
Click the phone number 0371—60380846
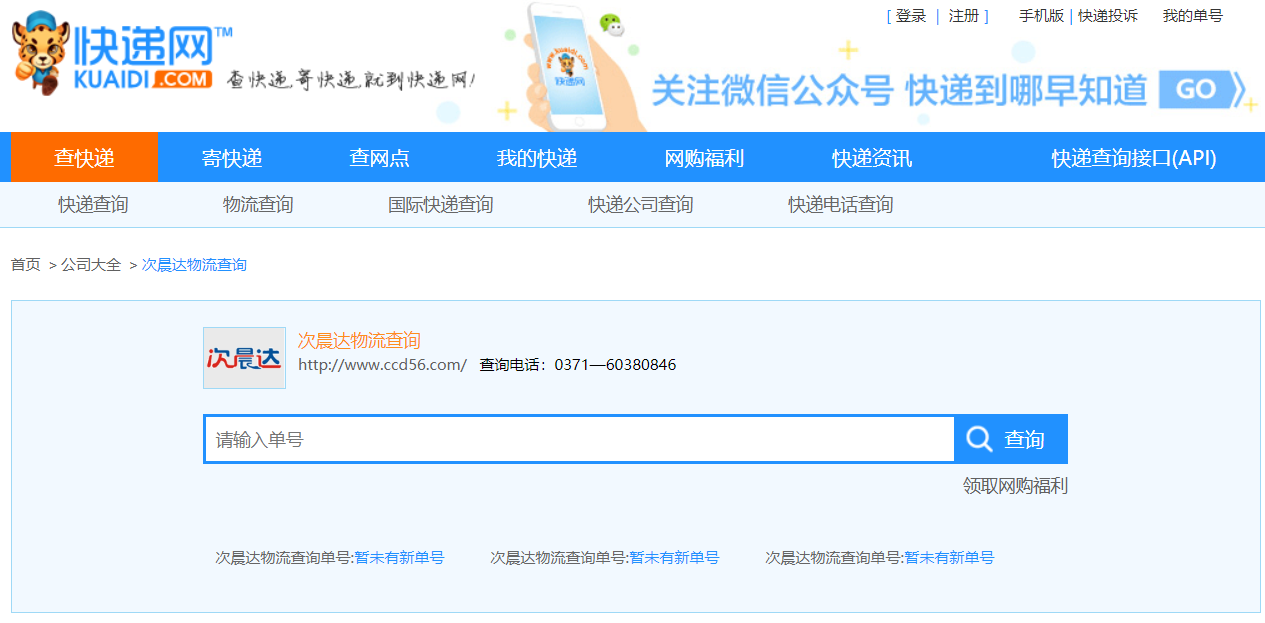[x=615, y=365]
